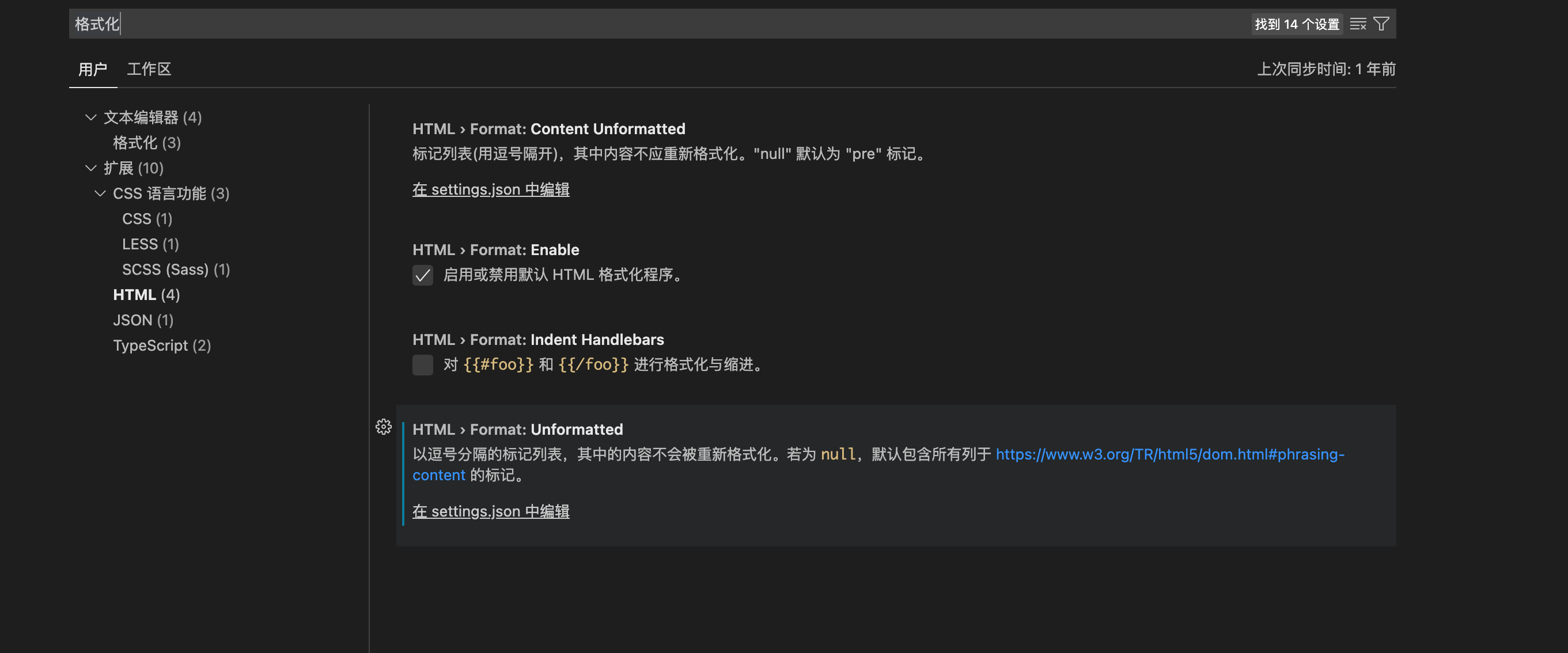Select SCSS (Sass) (1) tree item
The width and height of the screenshot is (1568, 653).
(176, 269)
